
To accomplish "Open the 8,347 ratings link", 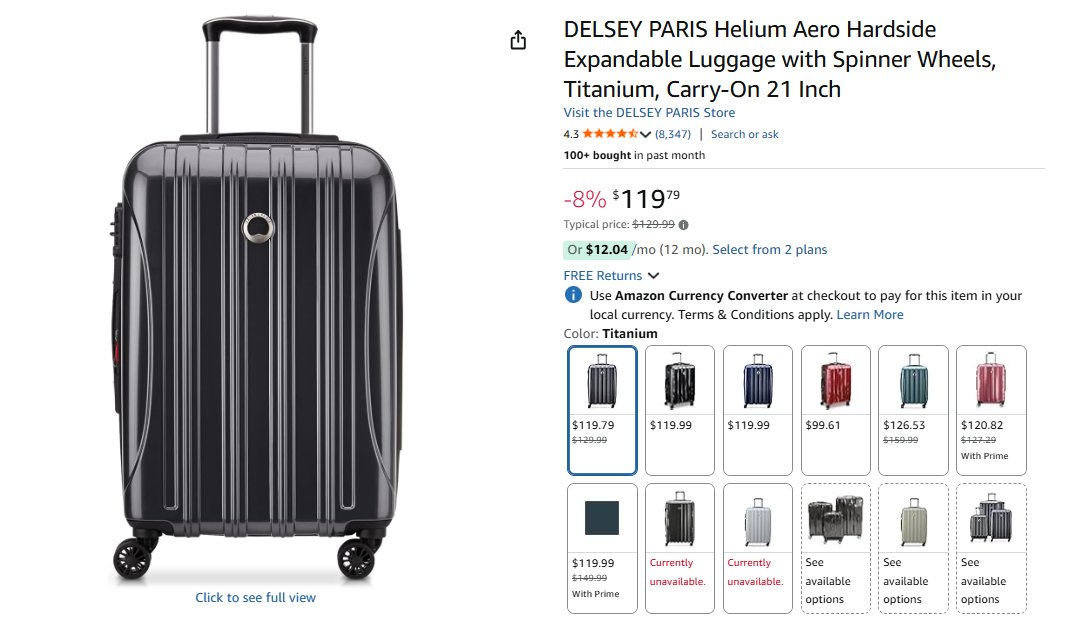I will tap(673, 134).
